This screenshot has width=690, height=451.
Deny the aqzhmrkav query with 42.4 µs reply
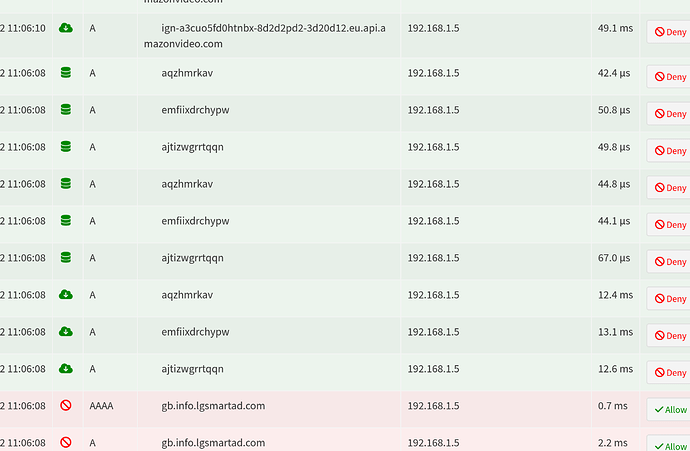click(670, 77)
